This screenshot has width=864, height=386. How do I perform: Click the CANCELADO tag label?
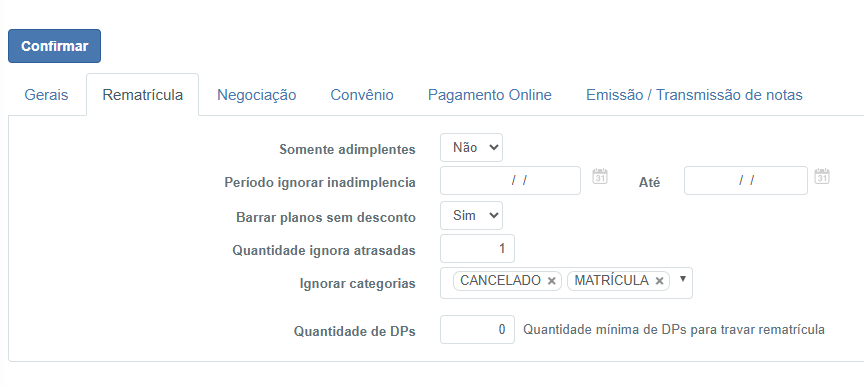[500, 281]
